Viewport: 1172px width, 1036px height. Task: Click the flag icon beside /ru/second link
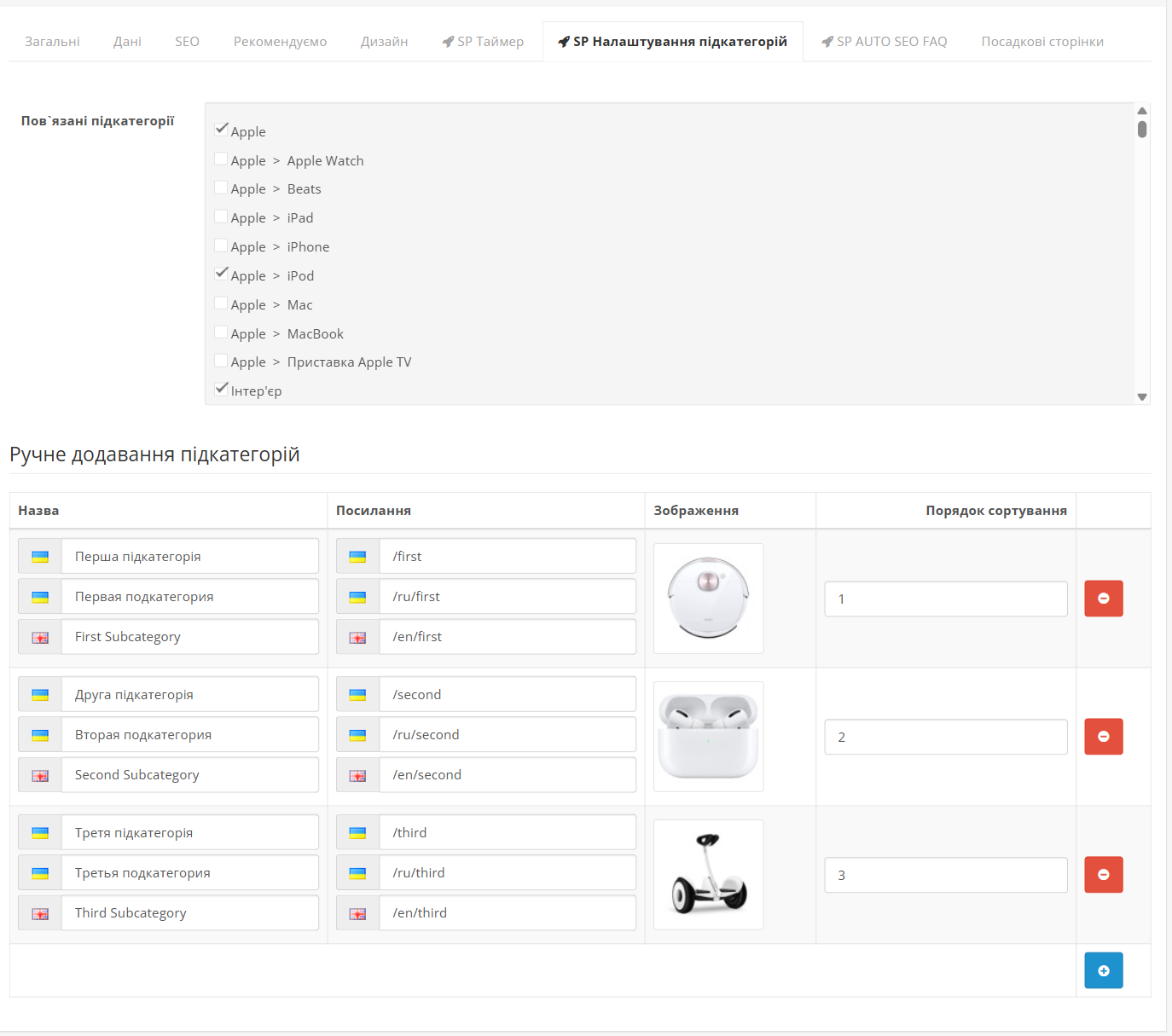358,735
